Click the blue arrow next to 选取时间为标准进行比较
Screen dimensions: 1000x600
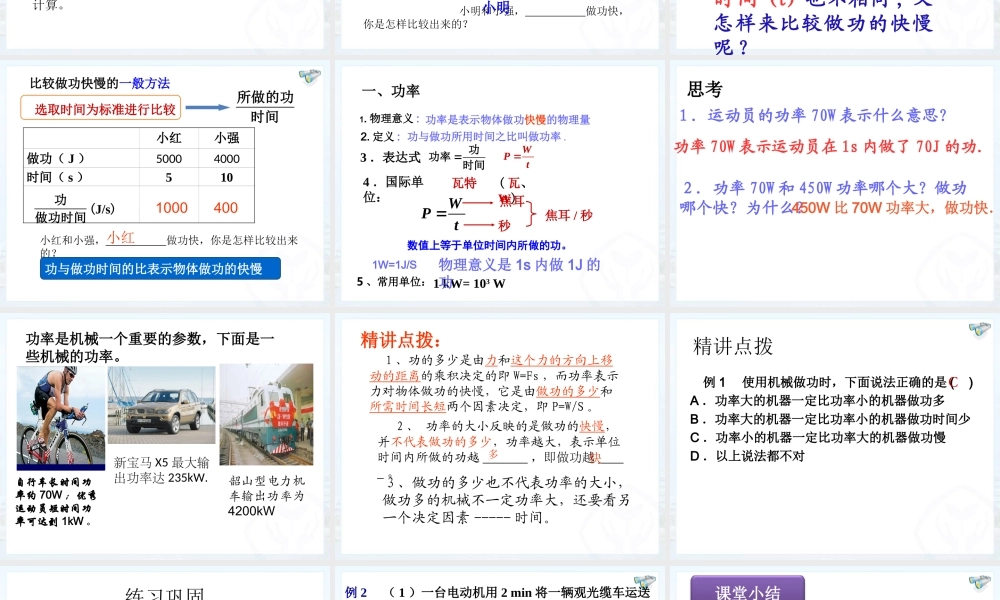(206, 108)
